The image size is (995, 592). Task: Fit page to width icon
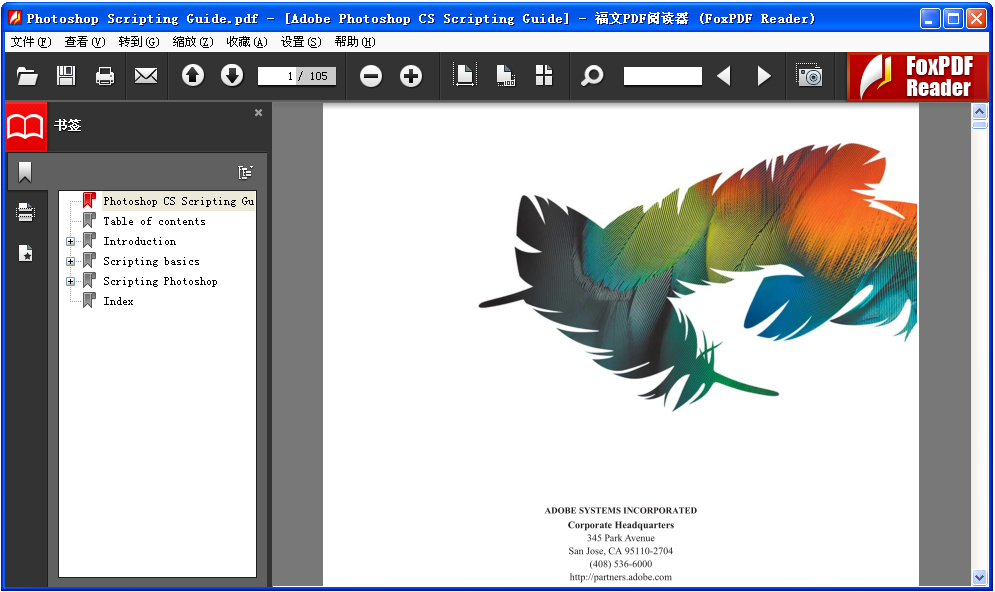pos(465,76)
